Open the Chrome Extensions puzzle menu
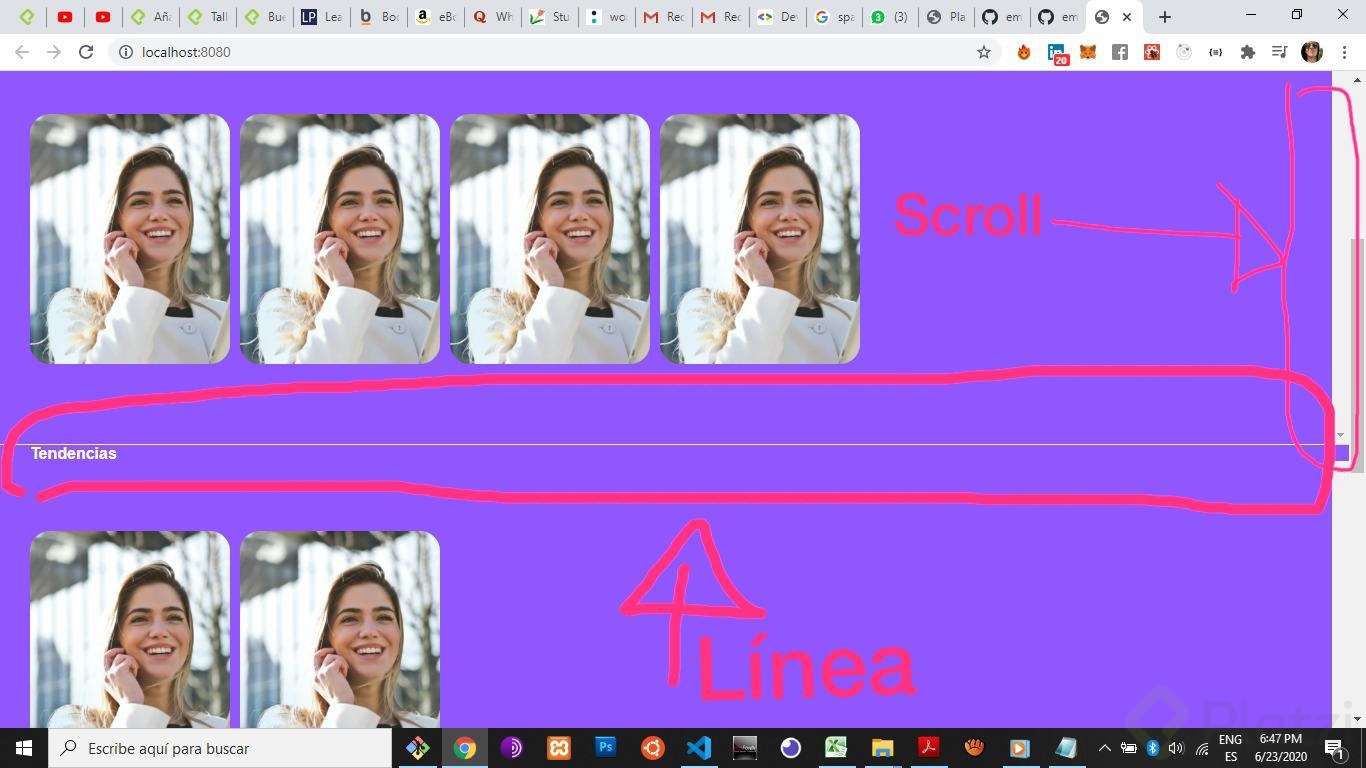 coord(1248,52)
